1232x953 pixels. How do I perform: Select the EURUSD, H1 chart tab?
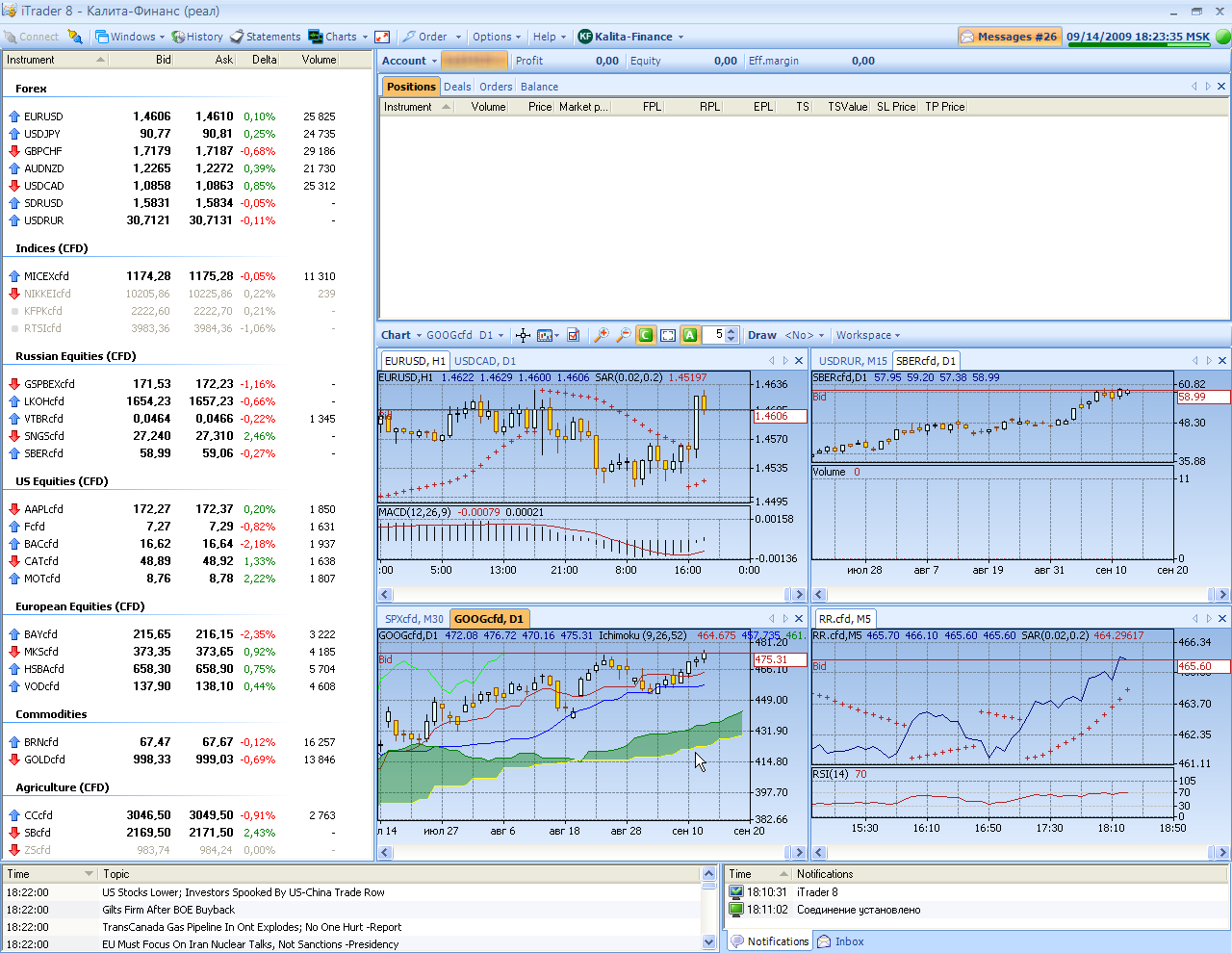415,361
